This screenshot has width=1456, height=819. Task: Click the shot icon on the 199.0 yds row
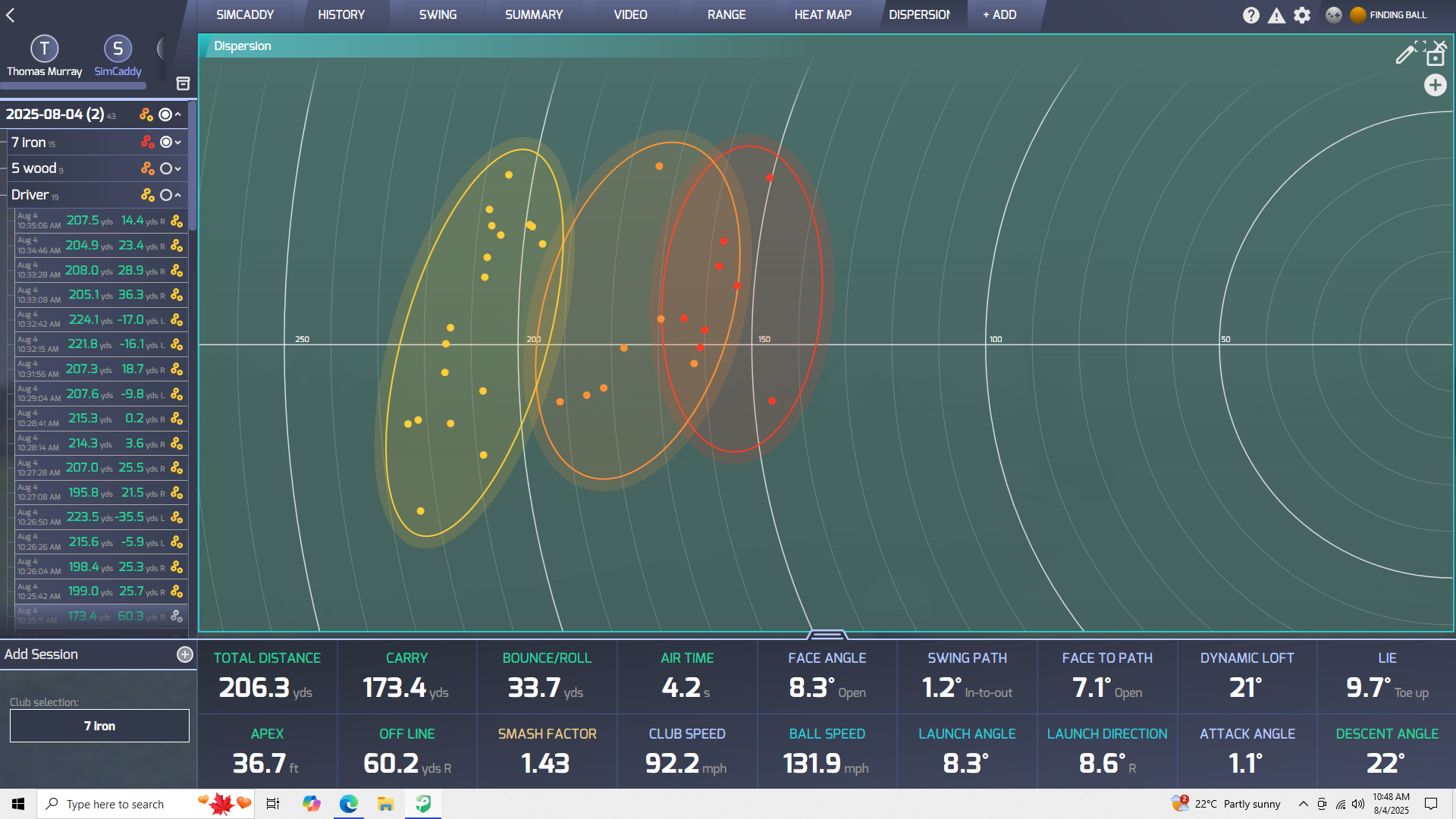point(177,591)
